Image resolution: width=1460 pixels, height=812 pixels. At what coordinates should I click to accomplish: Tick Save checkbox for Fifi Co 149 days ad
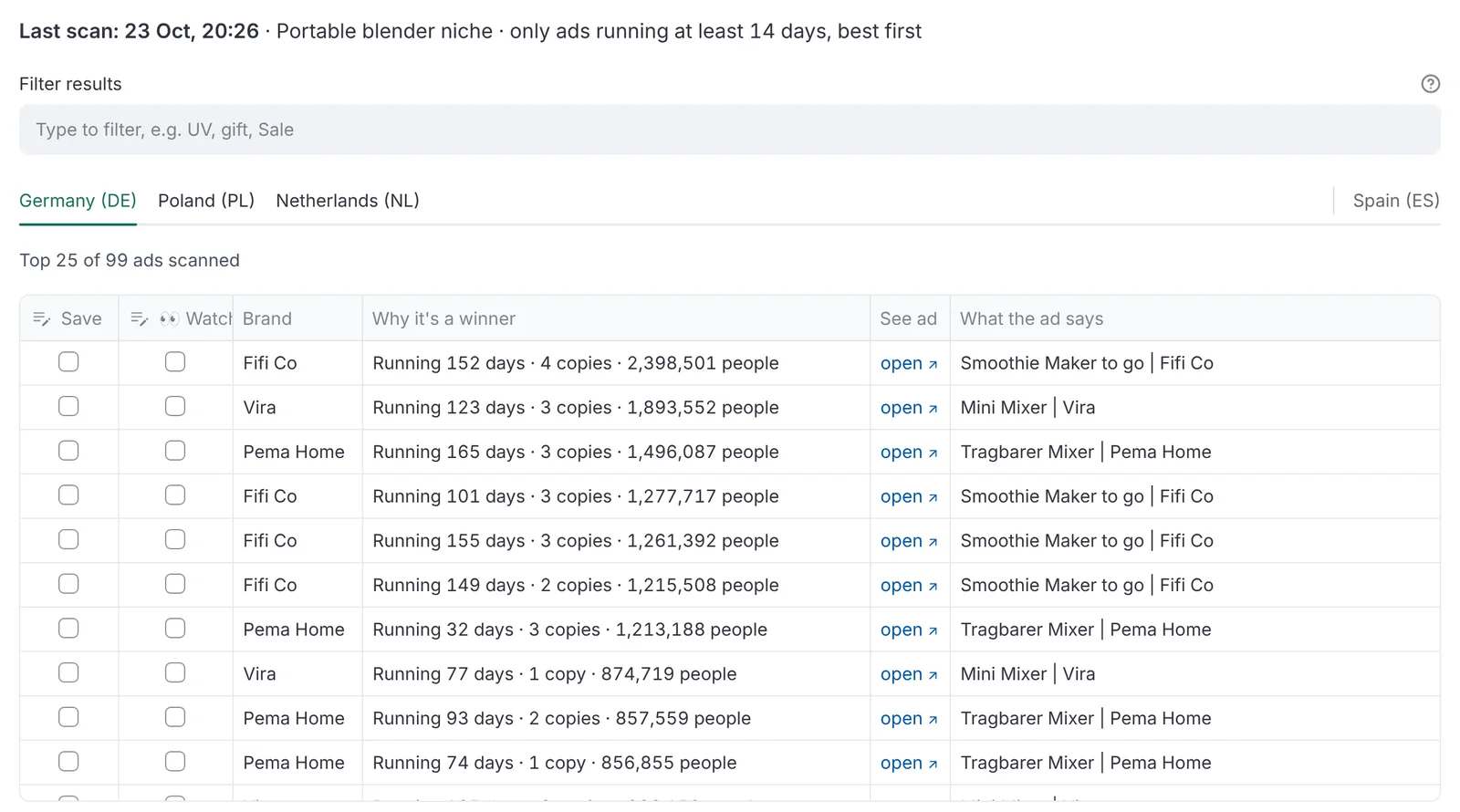tap(68, 584)
